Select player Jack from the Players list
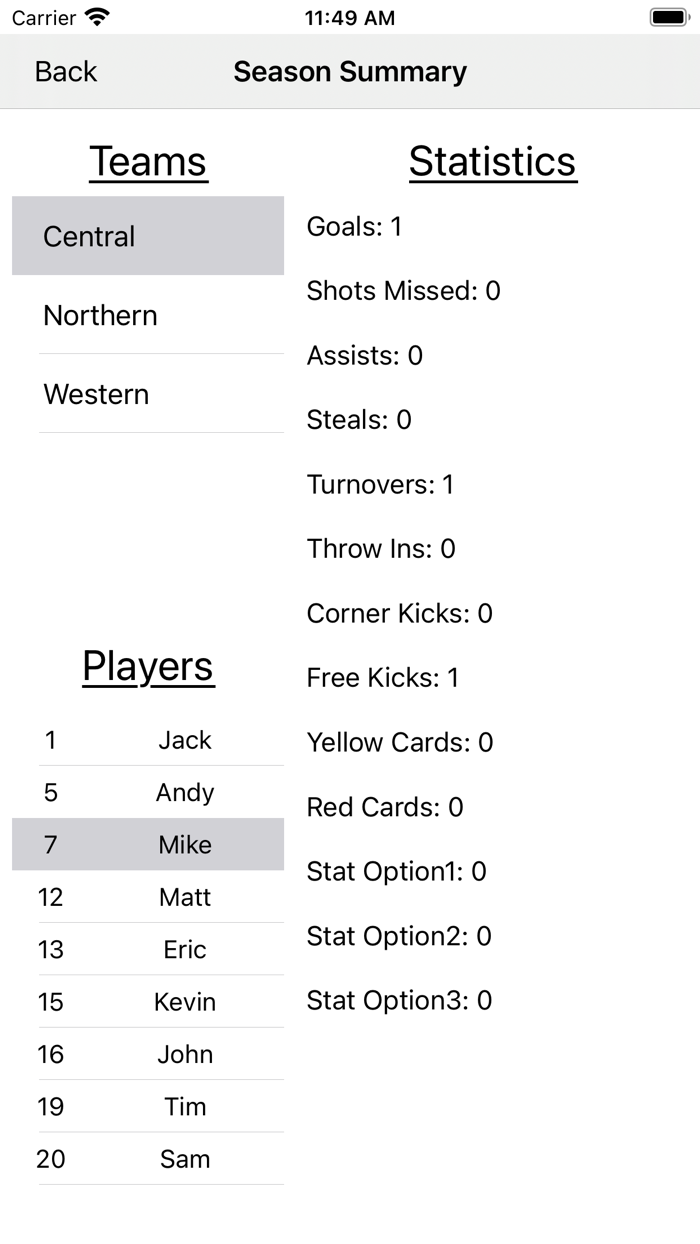 click(x=148, y=740)
